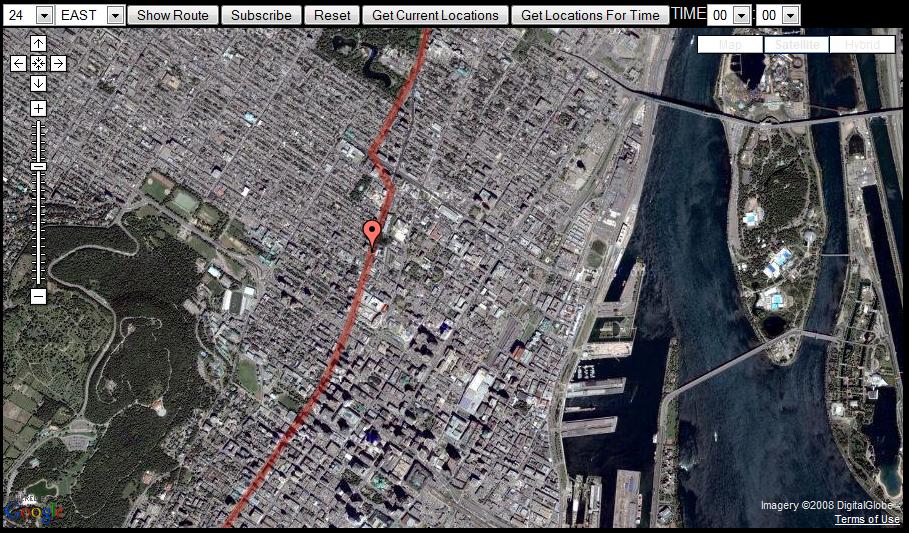This screenshot has height=533, width=909.
Task: Open the Terms of Use link
Action: click(867, 519)
